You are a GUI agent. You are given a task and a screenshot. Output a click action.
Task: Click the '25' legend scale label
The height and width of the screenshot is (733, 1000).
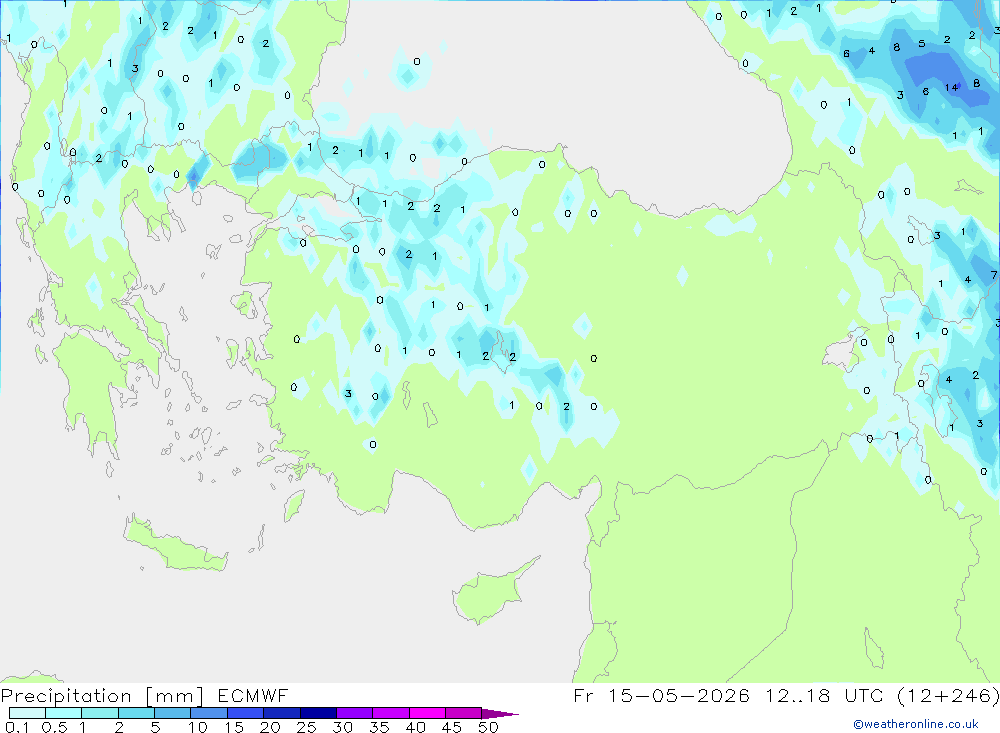[x=307, y=727]
